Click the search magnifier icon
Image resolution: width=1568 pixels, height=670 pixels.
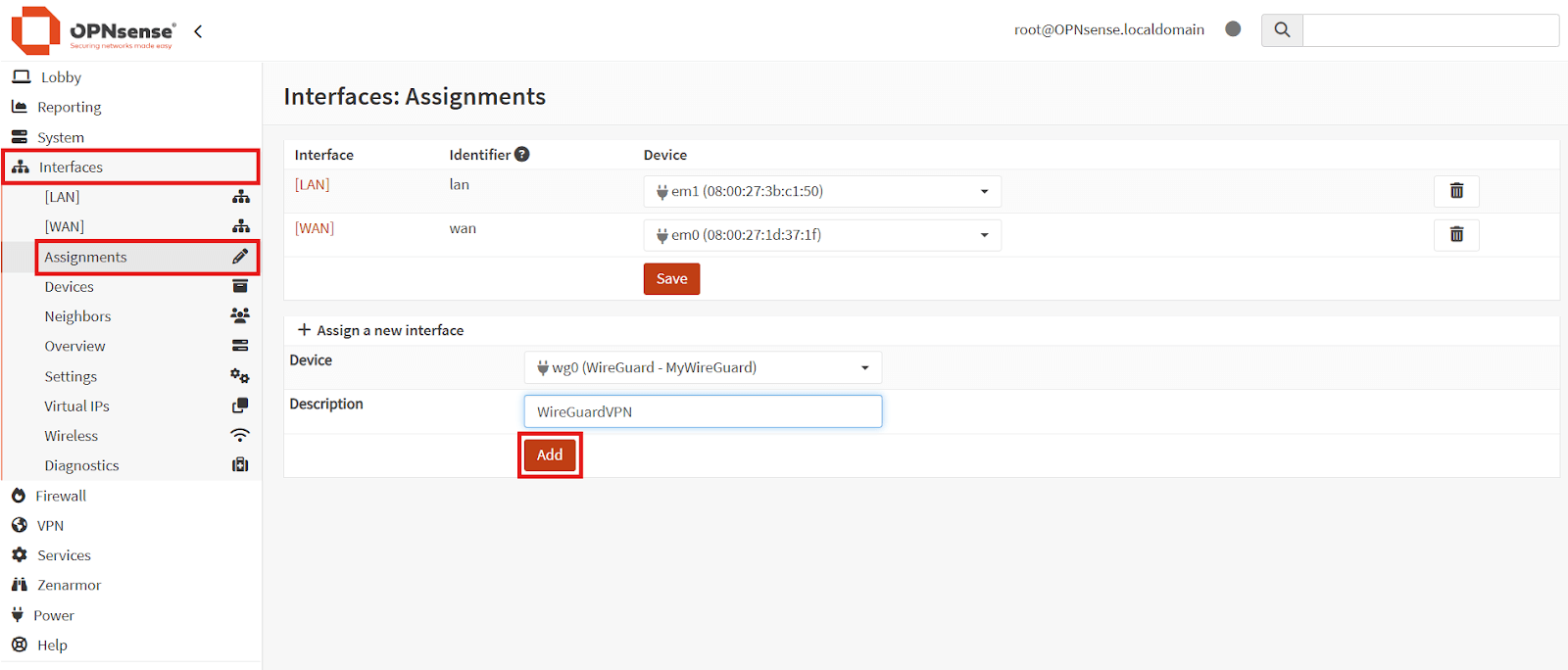1282,30
